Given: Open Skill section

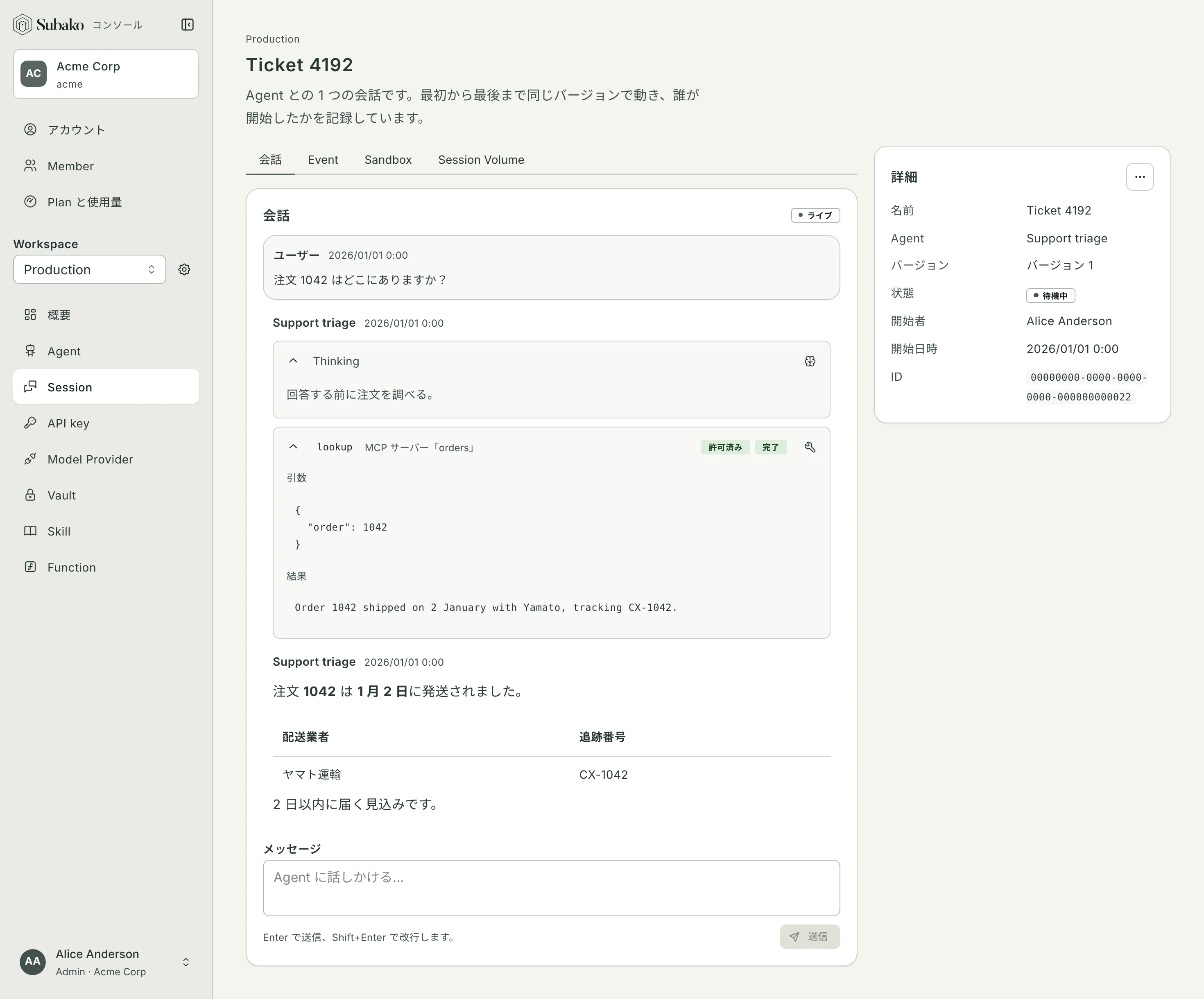Looking at the screenshot, I should click(106, 531).
